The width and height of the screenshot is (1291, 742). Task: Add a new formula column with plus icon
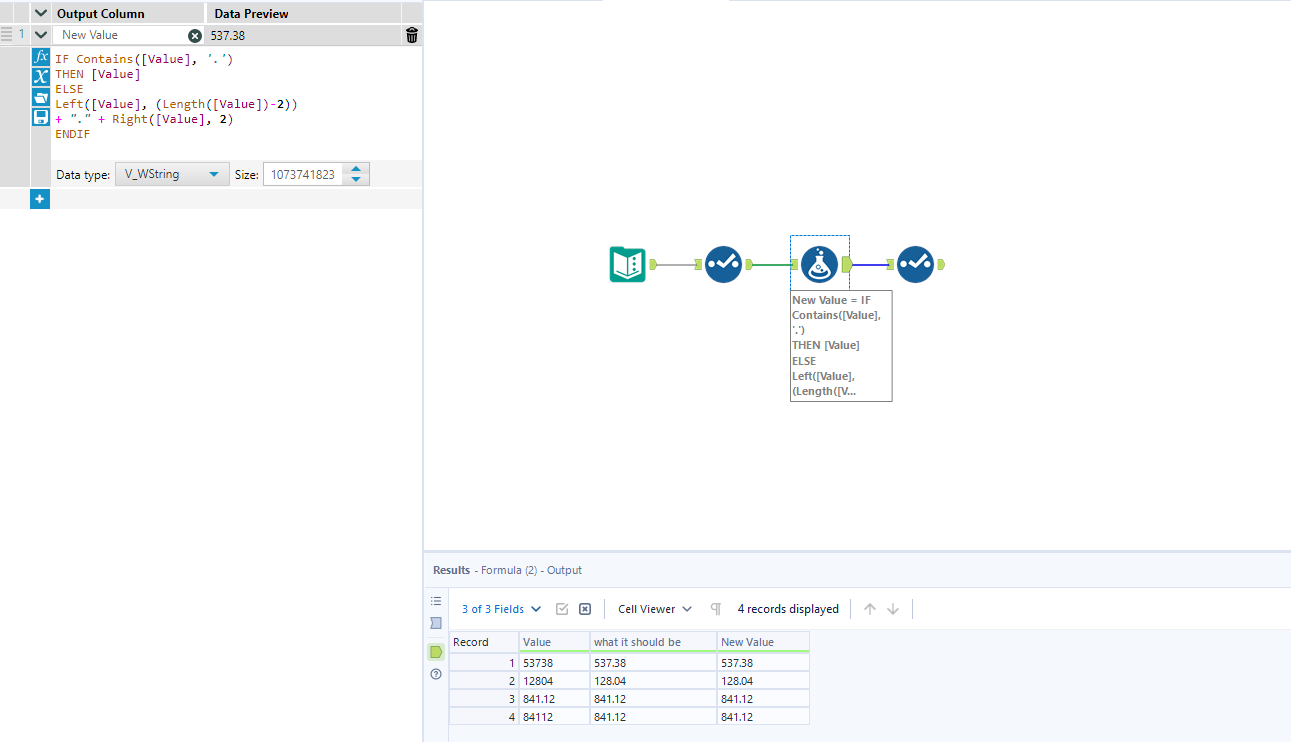(40, 198)
